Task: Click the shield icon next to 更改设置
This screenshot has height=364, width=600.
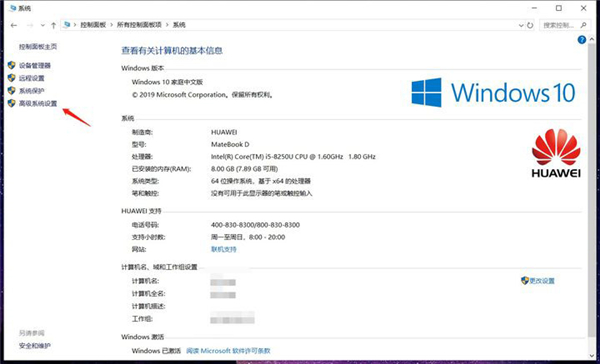Action: pyautogui.click(x=525, y=281)
